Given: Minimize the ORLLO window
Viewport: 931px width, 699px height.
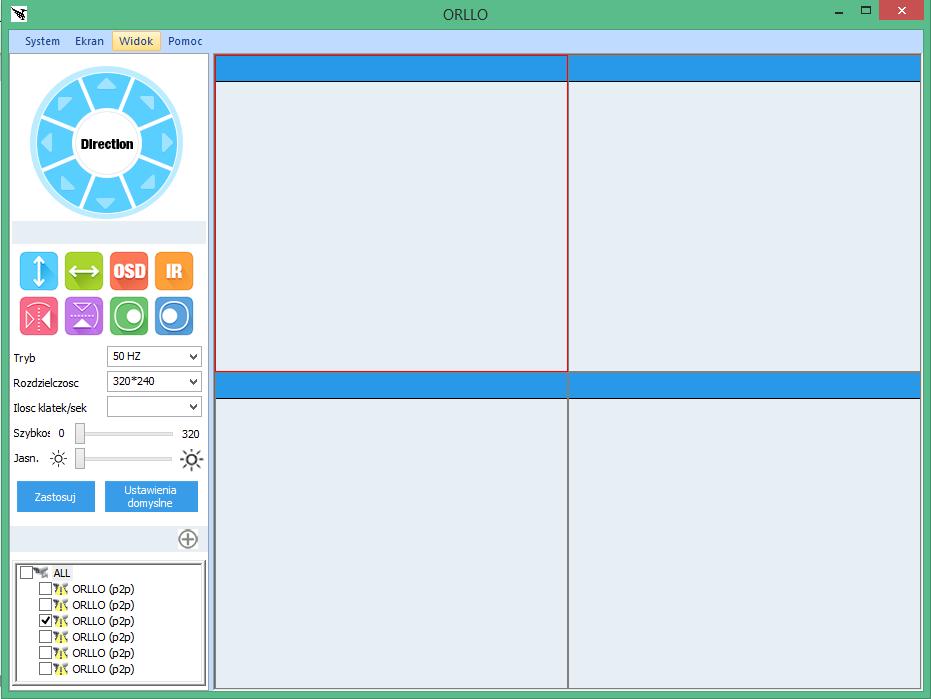Looking at the screenshot, I should tap(839, 11).
